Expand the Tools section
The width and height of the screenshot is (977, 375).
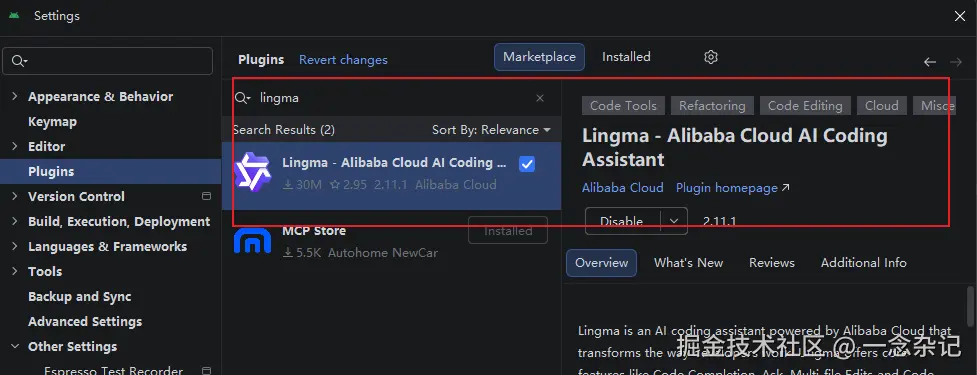pyautogui.click(x=15, y=272)
